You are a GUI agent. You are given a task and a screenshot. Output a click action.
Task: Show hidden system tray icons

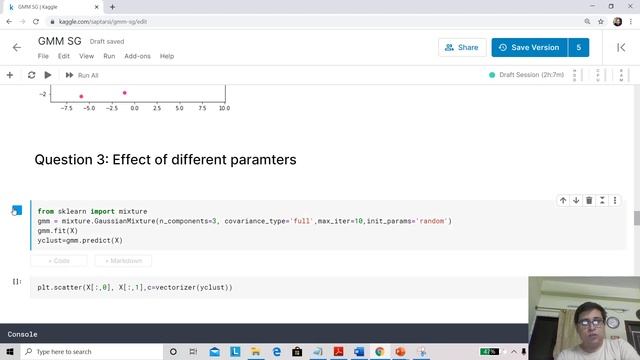[513, 351]
